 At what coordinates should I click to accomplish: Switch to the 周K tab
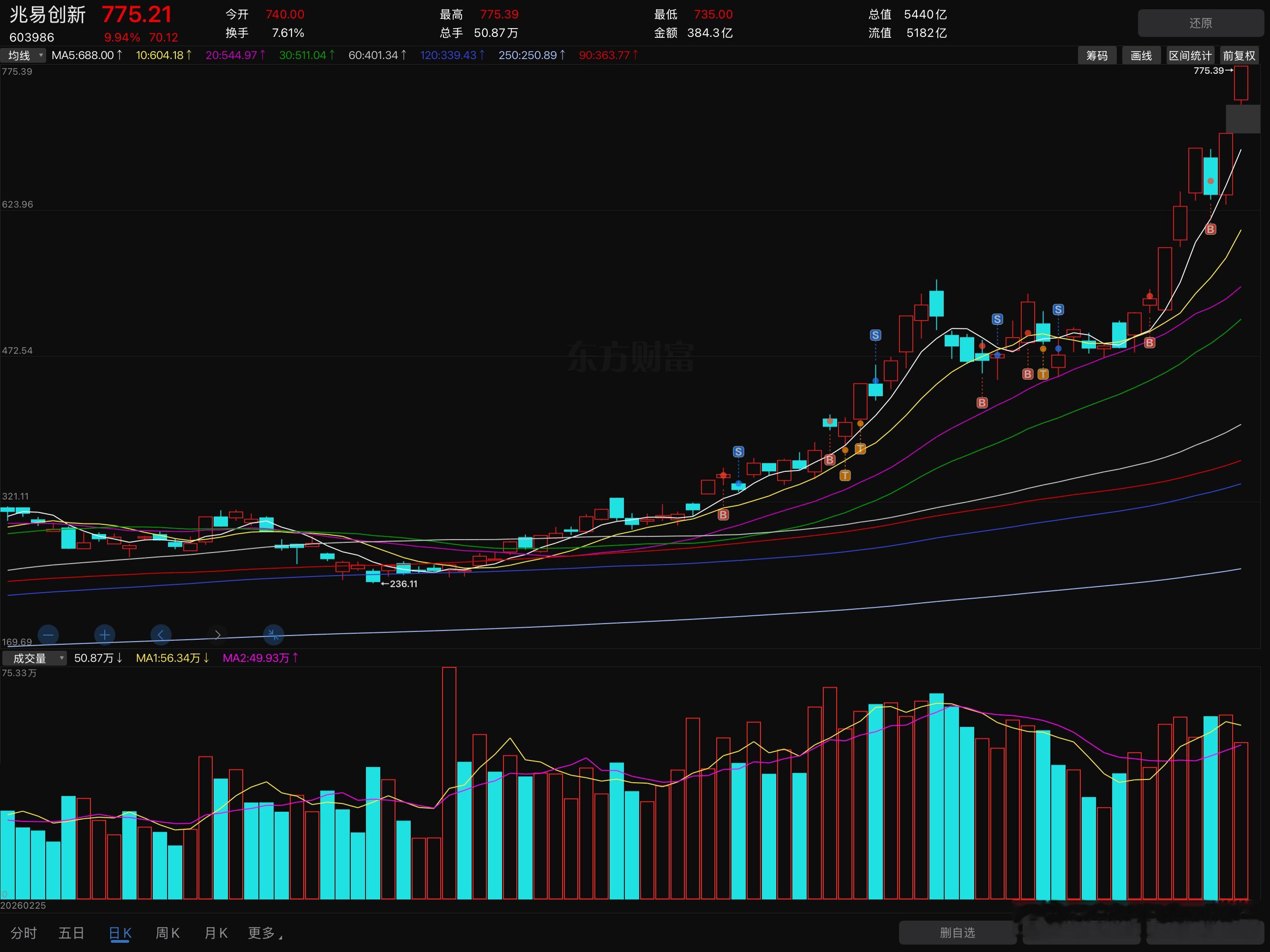(x=168, y=933)
